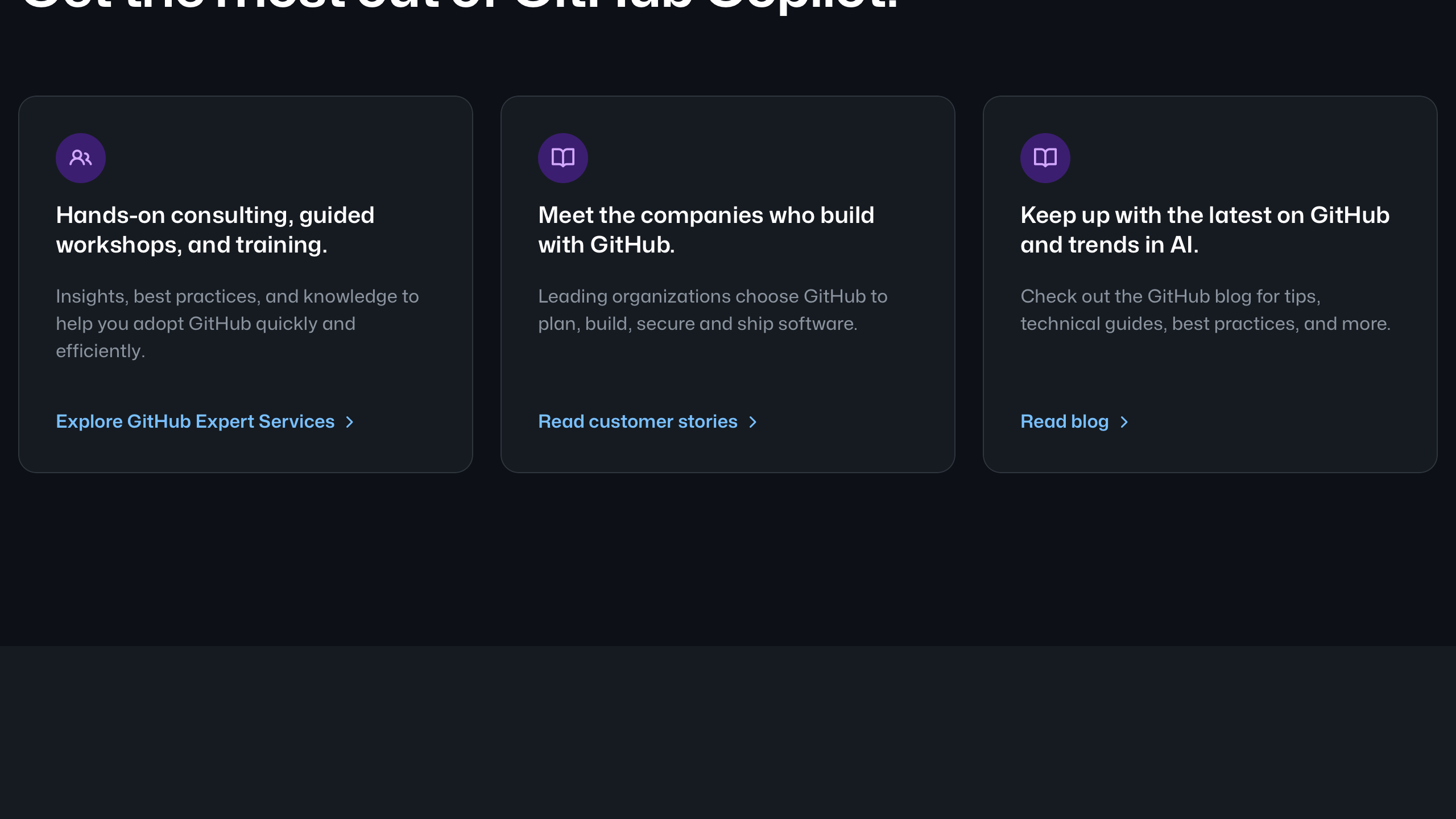Click the chevron after Read customer stories
Image resolution: width=1456 pixels, height=819 pixels.
point(752,422)
